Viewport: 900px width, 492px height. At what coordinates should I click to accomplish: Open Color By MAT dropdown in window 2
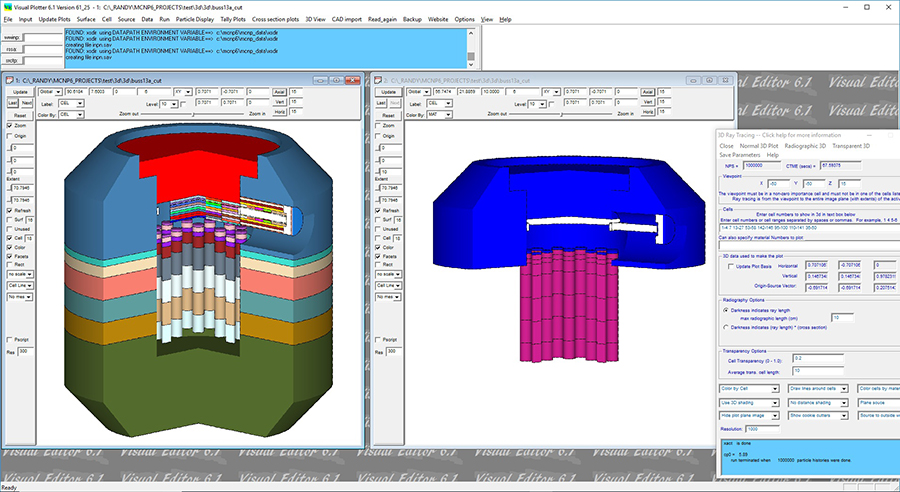440,115
